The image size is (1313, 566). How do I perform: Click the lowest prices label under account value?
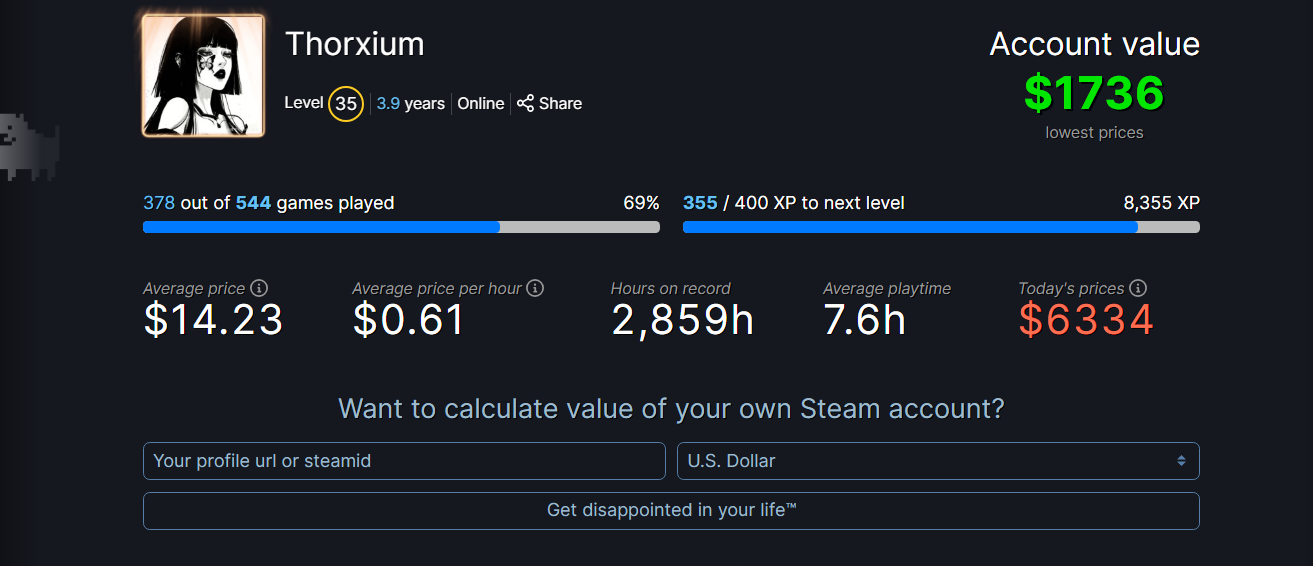(x=1094, y=132)
